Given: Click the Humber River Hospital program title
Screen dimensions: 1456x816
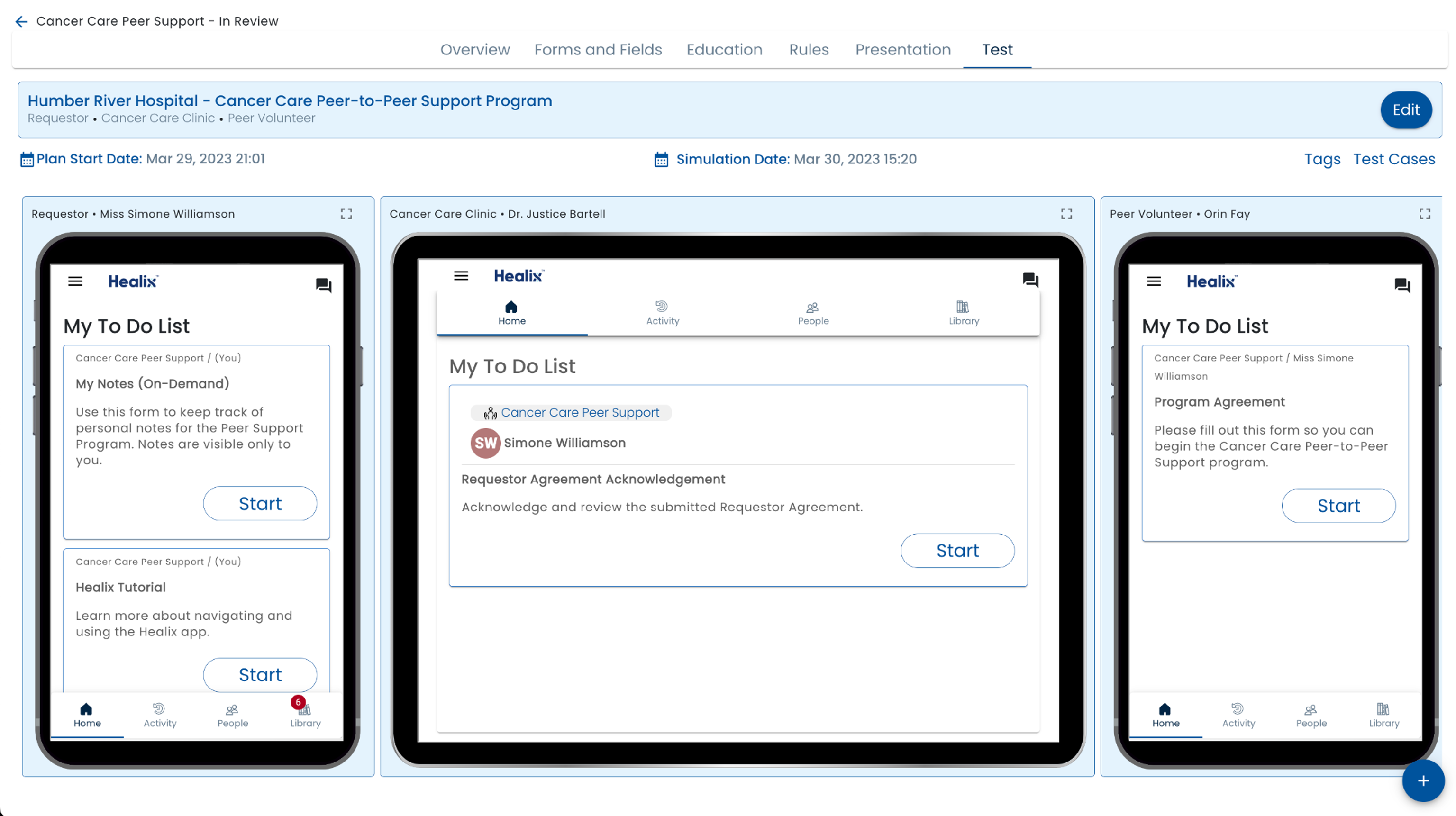Looking at the screenshot, I should [290, 100].
